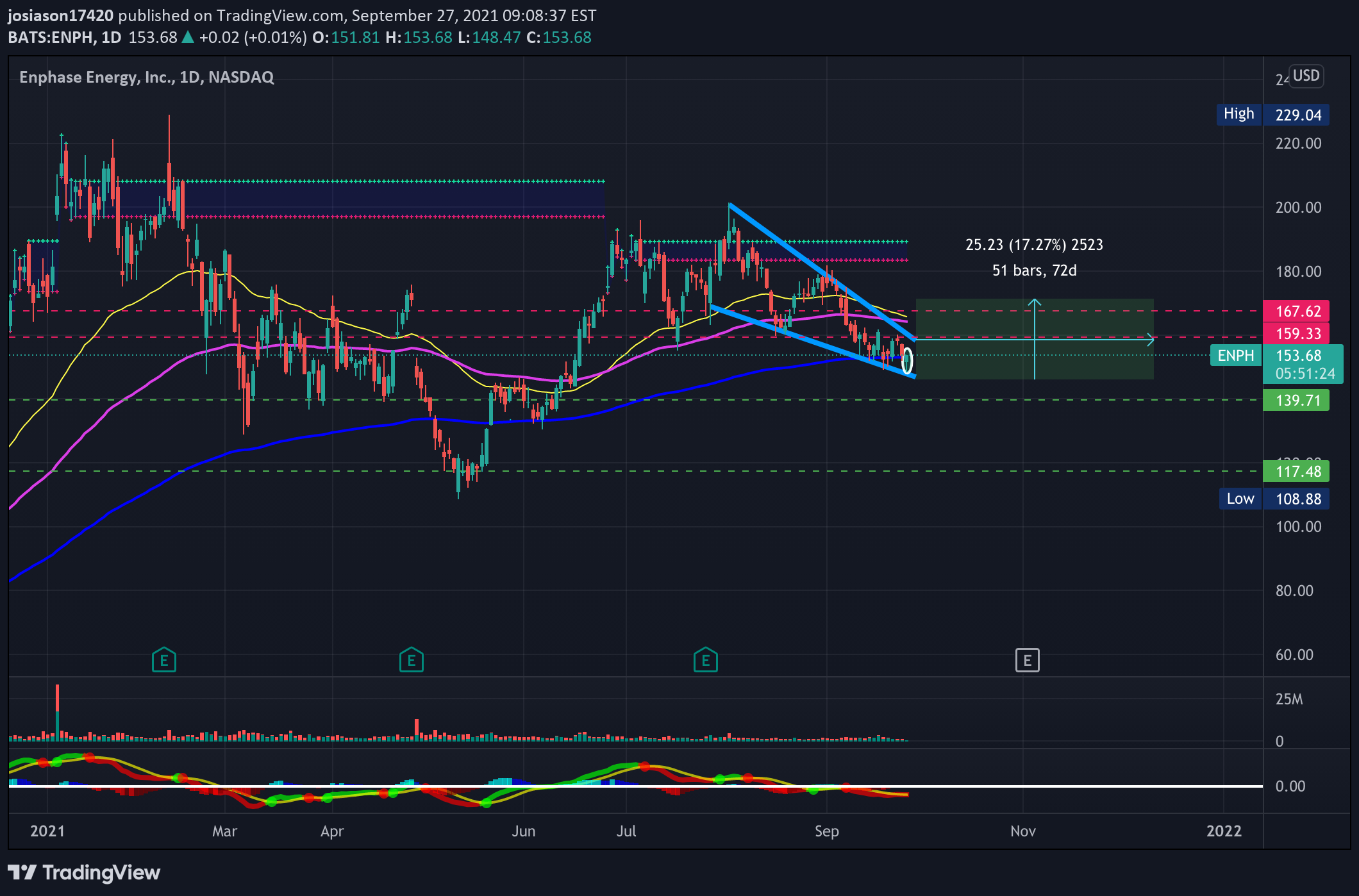Click the white ellipse around the latest candle
The width and height of the screenshot is (1359, 896).
pos(907,361)
